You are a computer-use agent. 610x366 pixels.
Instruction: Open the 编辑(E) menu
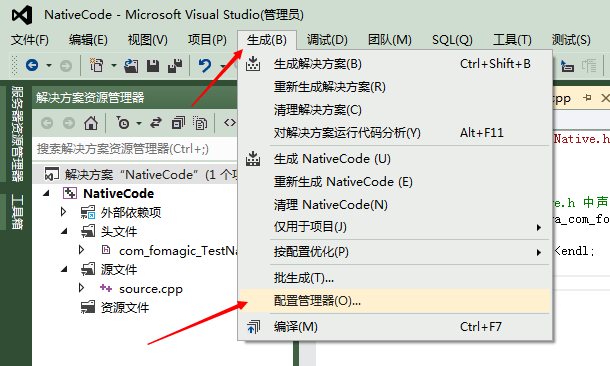click(88, 40)
